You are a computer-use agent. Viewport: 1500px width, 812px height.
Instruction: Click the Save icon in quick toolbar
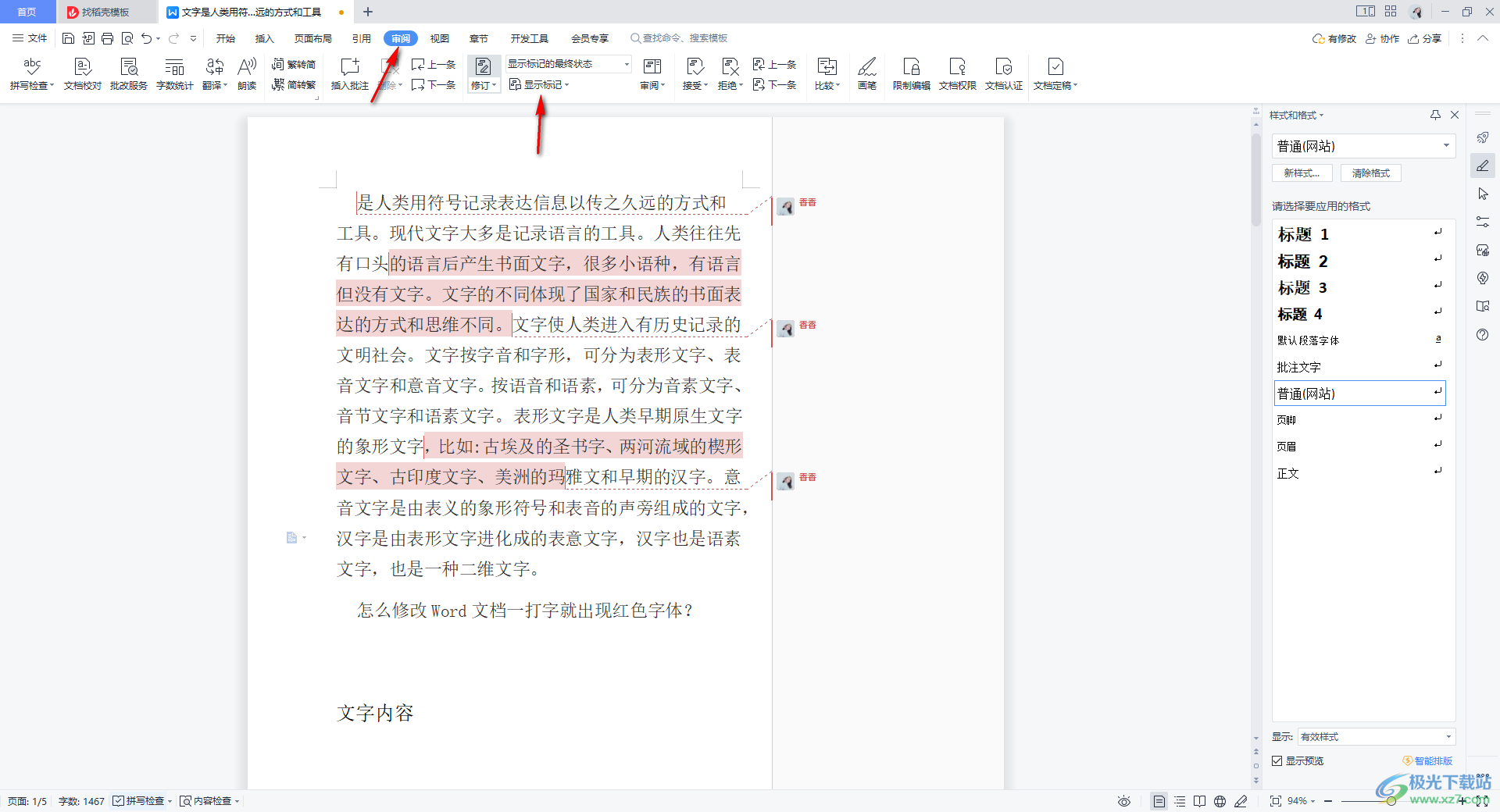tap(68, 38)
